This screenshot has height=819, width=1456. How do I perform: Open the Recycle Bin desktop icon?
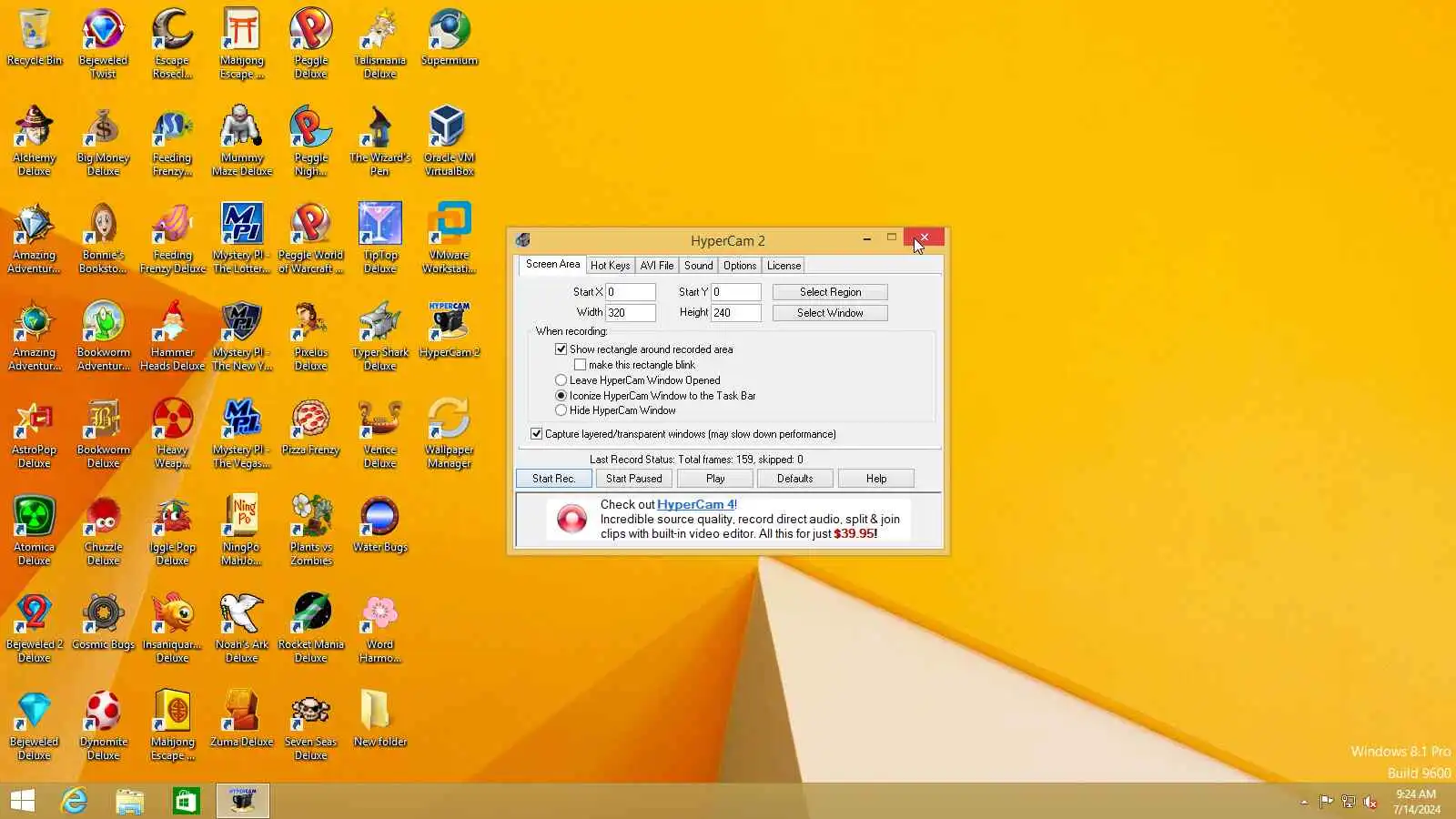tap(35, 38)
